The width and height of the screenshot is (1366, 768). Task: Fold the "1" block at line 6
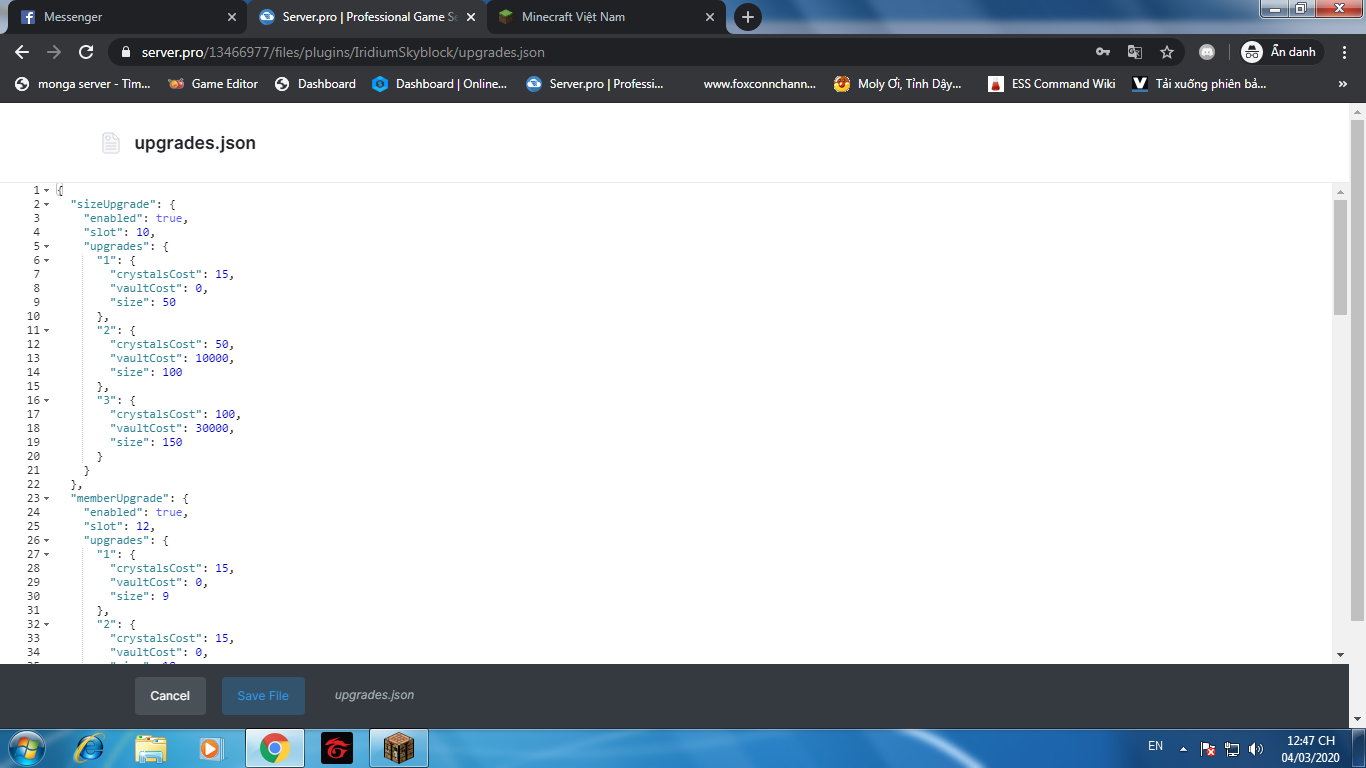(47, 260)
